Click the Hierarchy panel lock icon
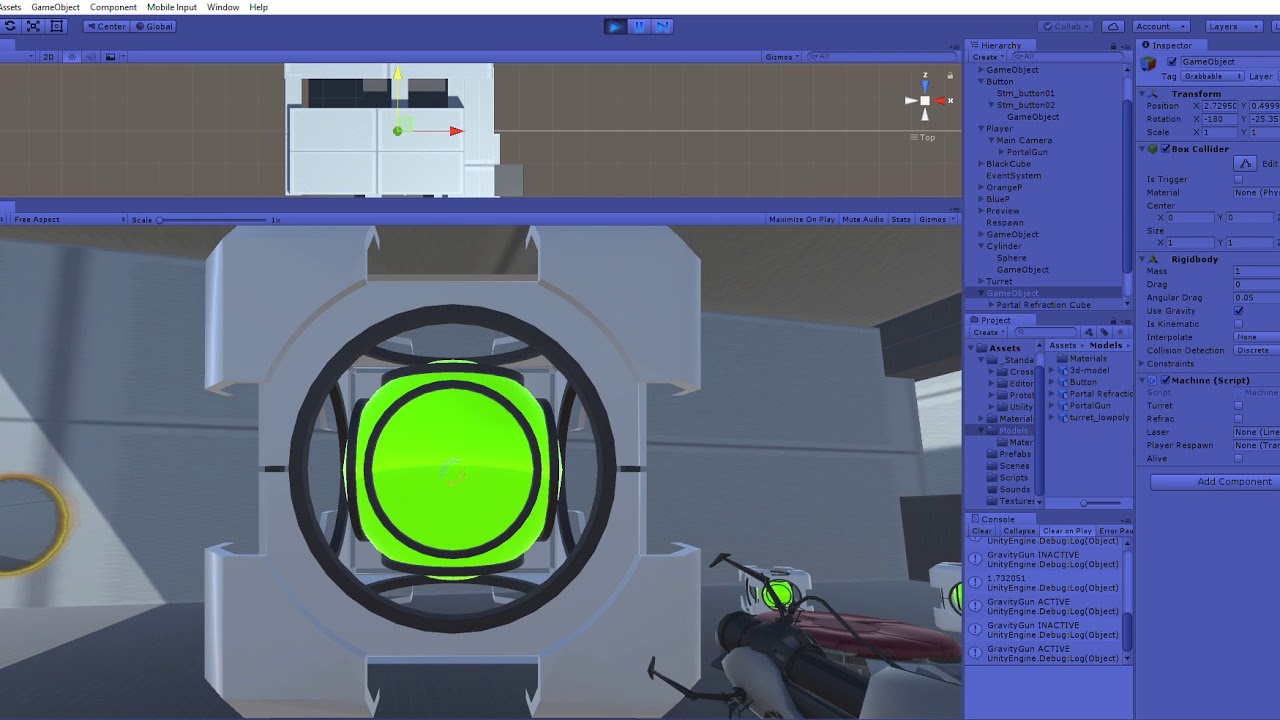This screenshot has height=720, width=1280. tap(1113, 46)
